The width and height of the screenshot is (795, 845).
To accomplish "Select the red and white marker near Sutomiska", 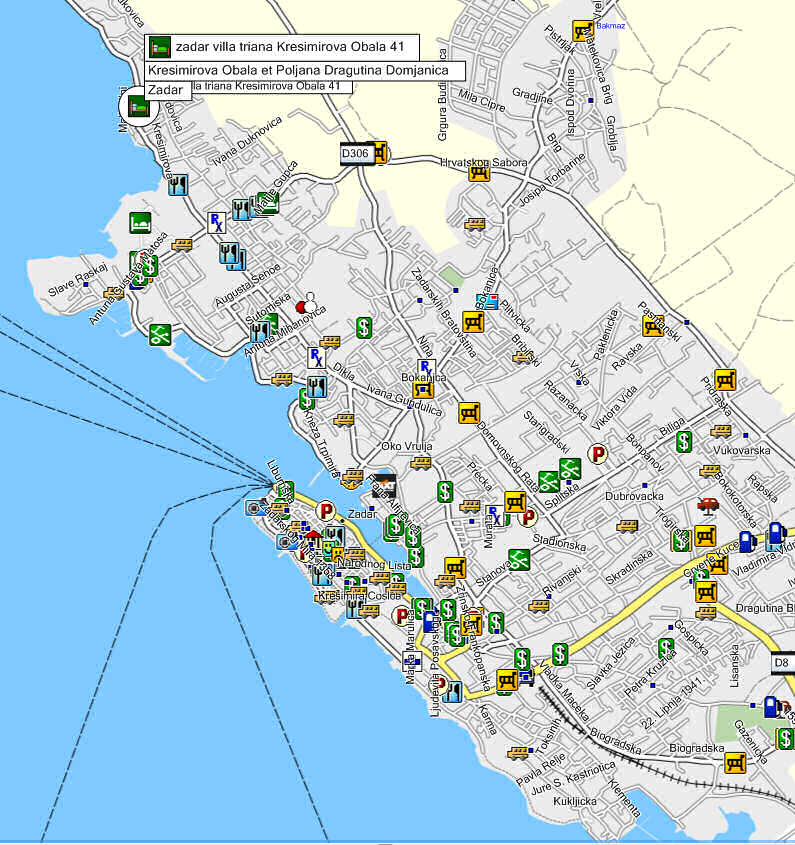I will point(305,301).
